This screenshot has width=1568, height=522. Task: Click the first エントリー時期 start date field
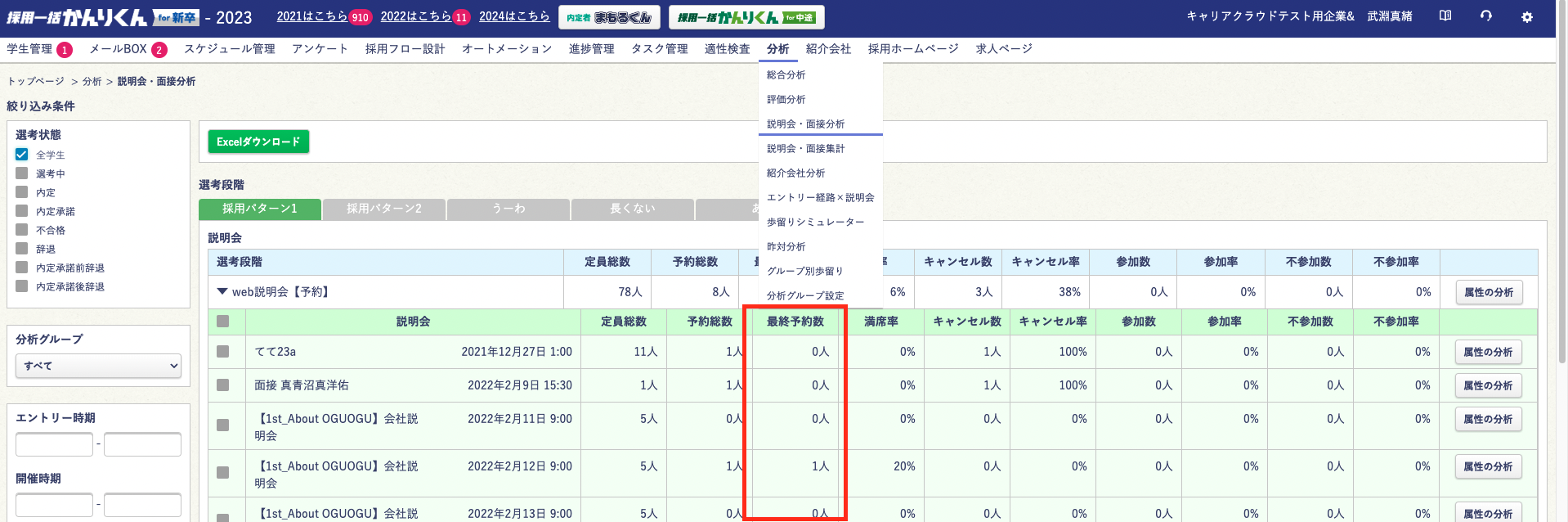(x=54, y=444)
